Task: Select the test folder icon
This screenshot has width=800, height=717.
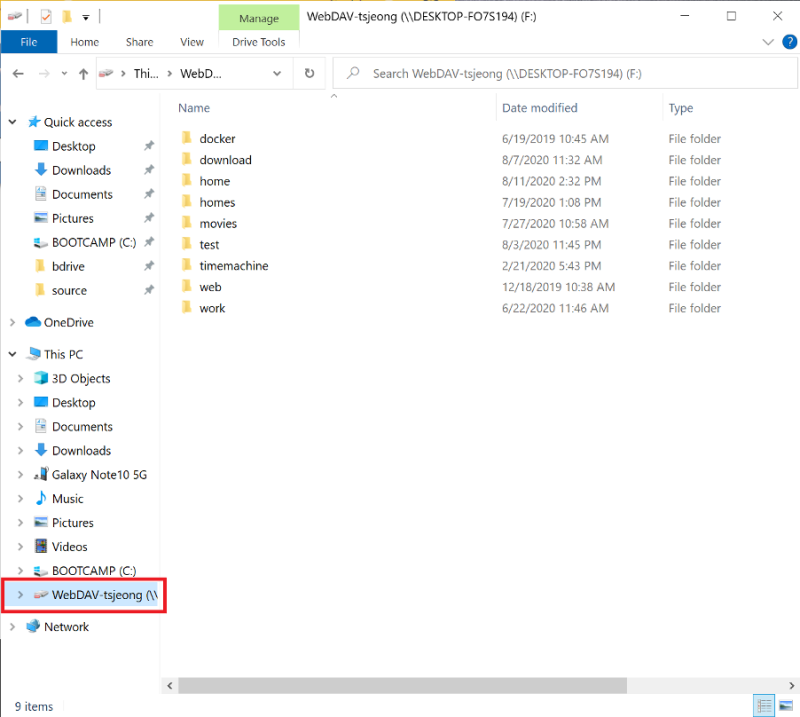Action: click(187, 244)
